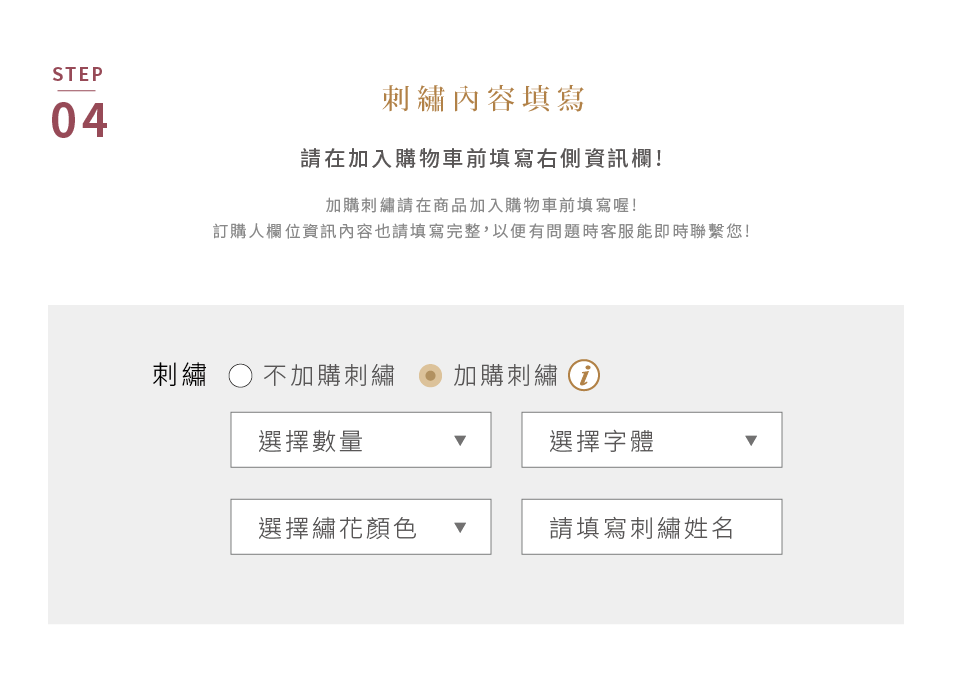
Task: Open the 選擇數量 dropdown
Action: click(361, 440)
